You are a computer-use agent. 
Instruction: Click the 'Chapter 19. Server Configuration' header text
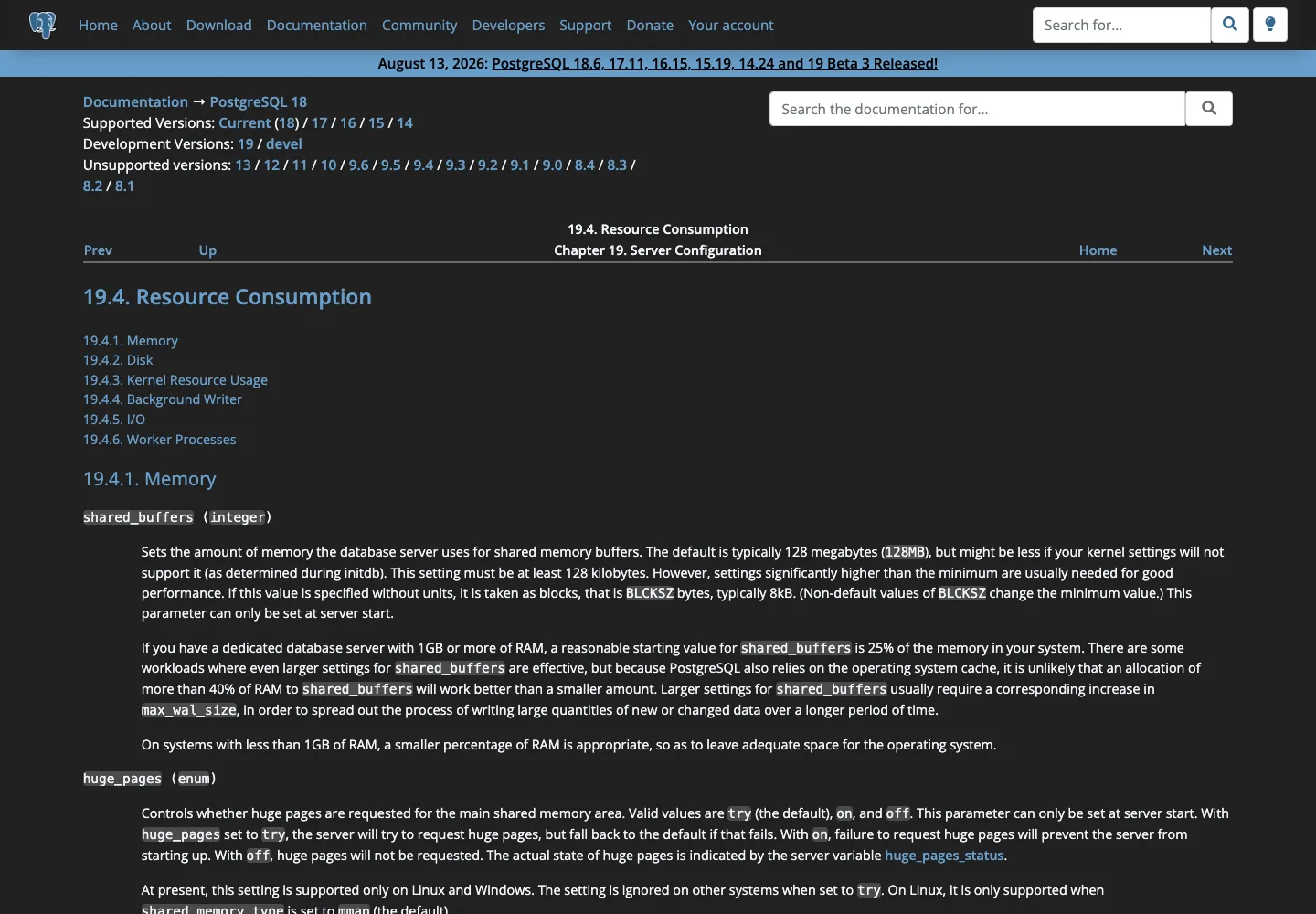[658, 250]
